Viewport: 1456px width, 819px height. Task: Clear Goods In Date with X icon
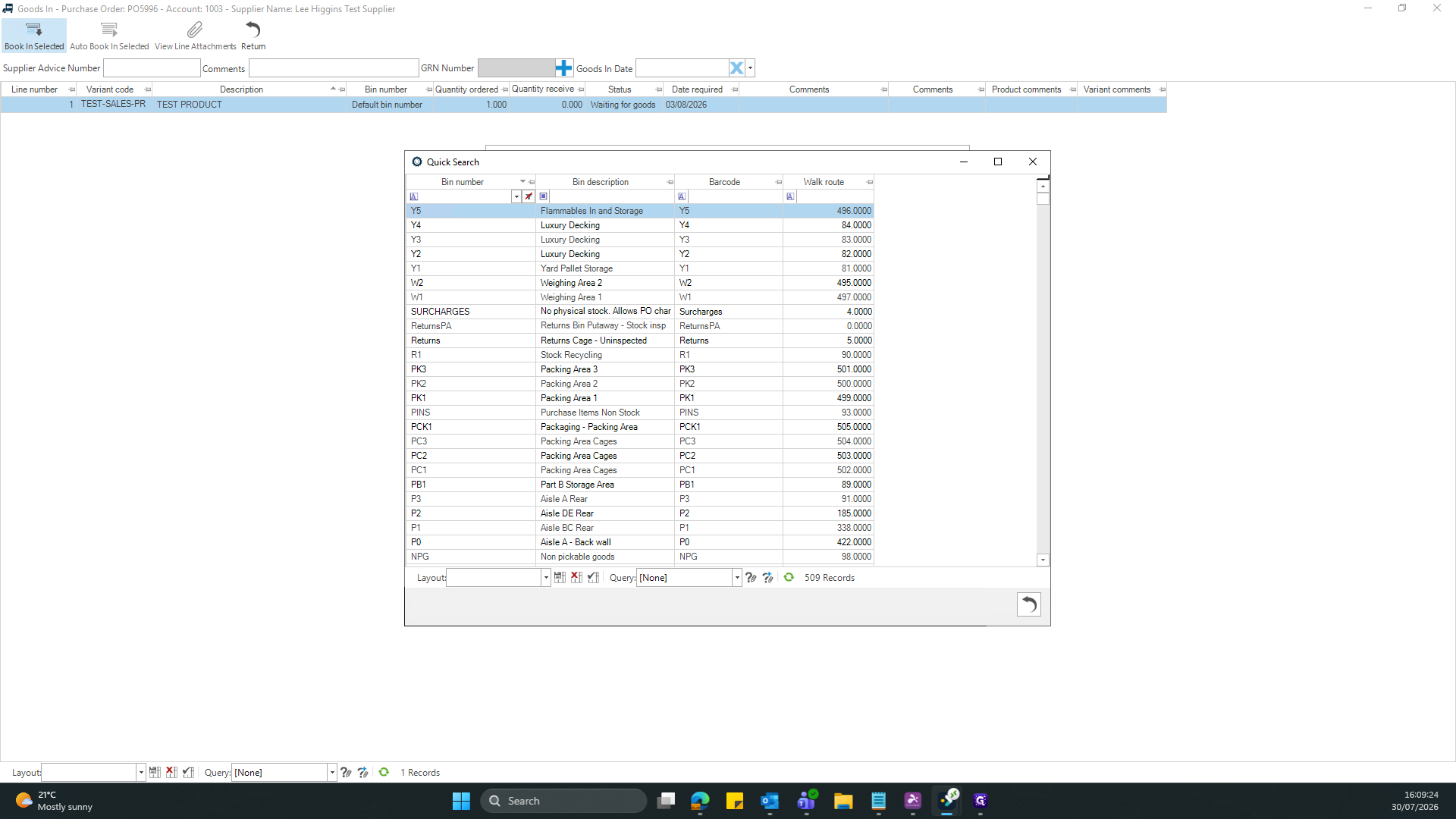click(736, 68)
